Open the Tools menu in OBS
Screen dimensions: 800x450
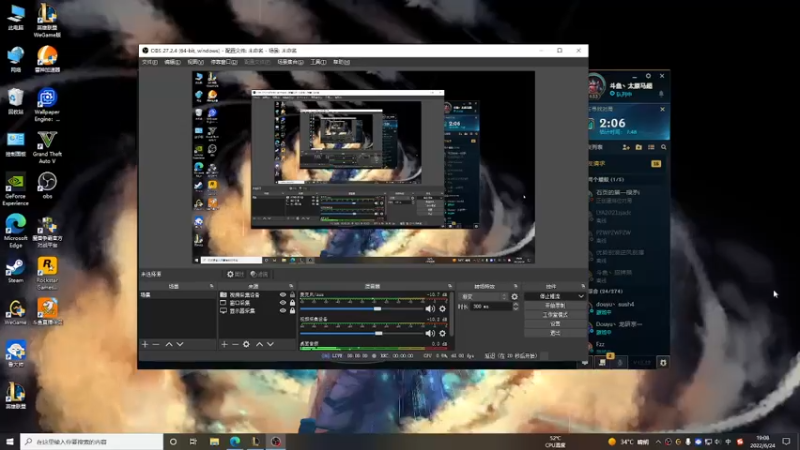(318, 62)
